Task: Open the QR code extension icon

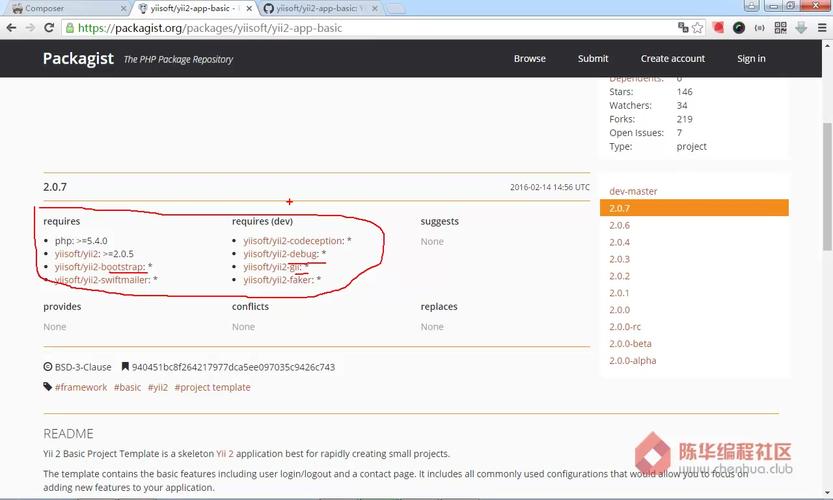Action: (780, 28)
